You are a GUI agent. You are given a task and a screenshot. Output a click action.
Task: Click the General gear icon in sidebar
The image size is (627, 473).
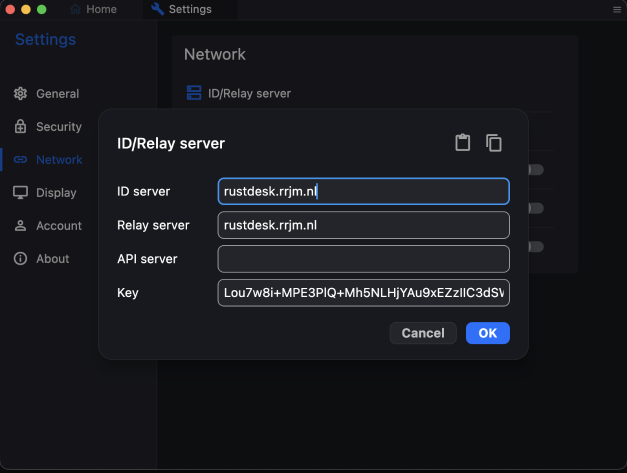pyautogui.click(x=20, y=93)
